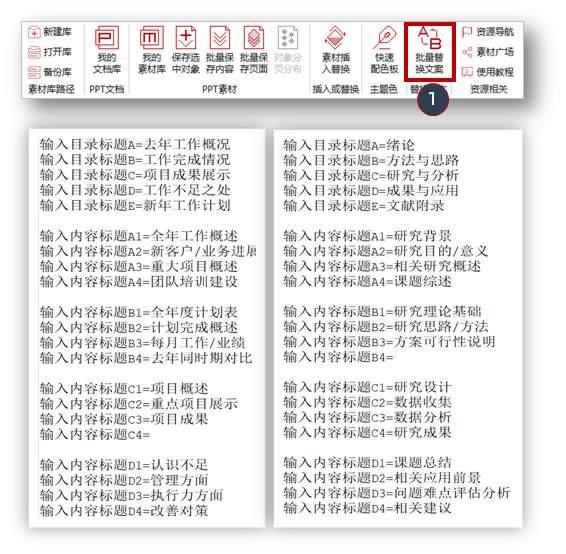Screen dimensions: 566x554
Task: Open 快速配色板 (Quick Color Palette)
Action: [x=384, y=49]
